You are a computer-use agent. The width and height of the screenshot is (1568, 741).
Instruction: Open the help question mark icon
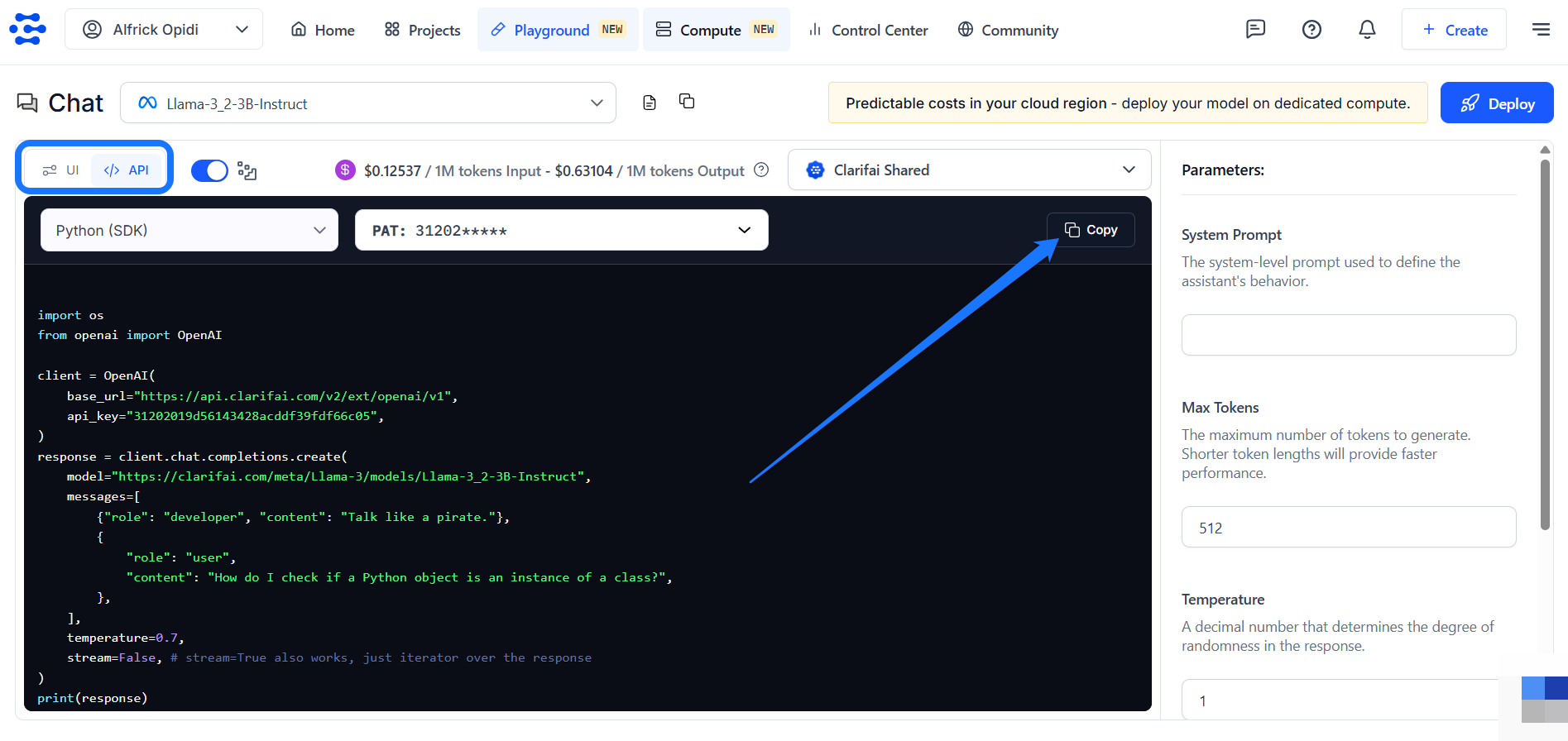tap(1311, 30)
